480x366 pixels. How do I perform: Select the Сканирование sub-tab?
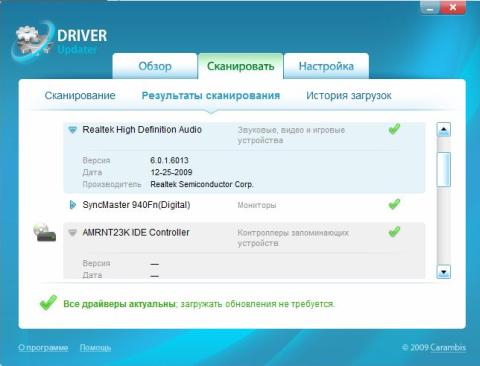pyautogui.click(x=80, y=95)
